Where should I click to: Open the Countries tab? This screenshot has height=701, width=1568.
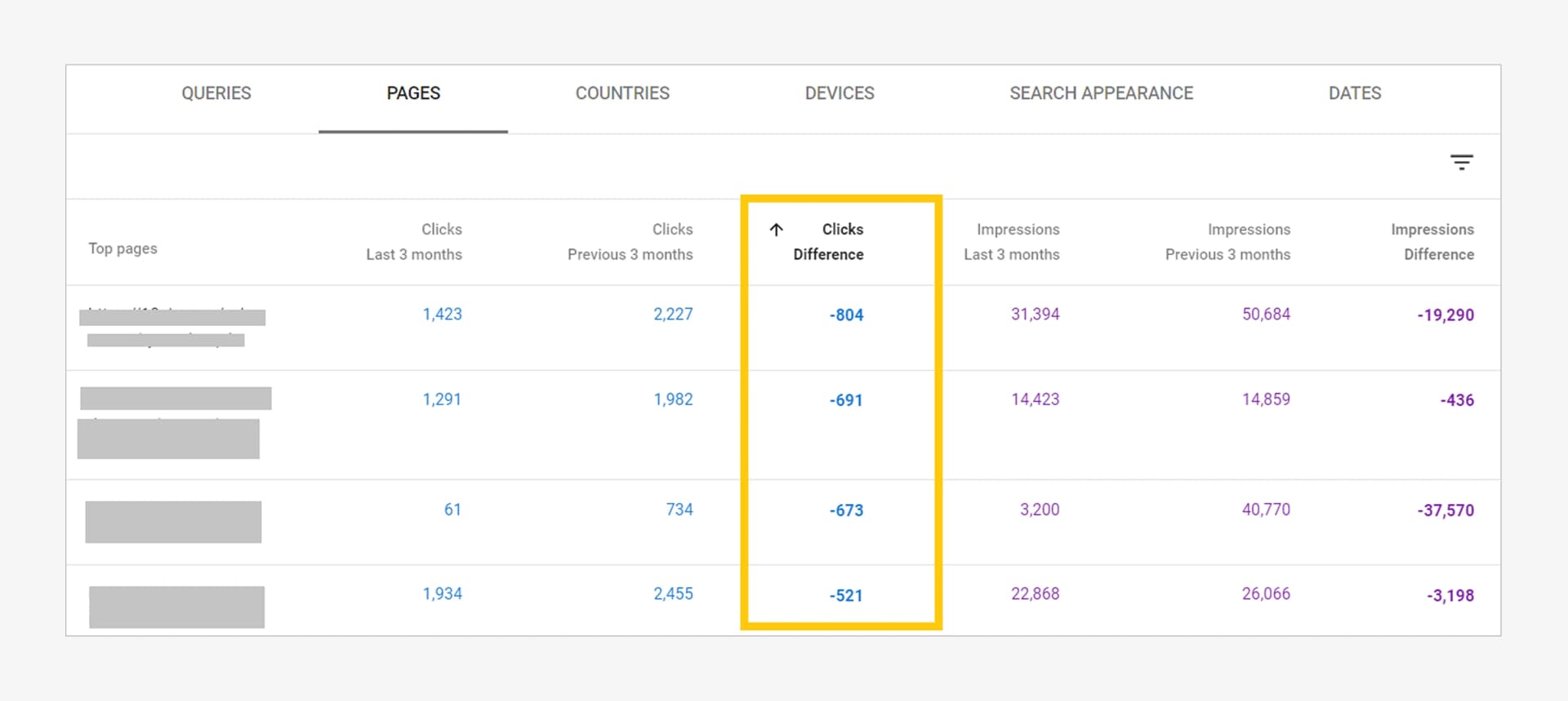(622, 93)
